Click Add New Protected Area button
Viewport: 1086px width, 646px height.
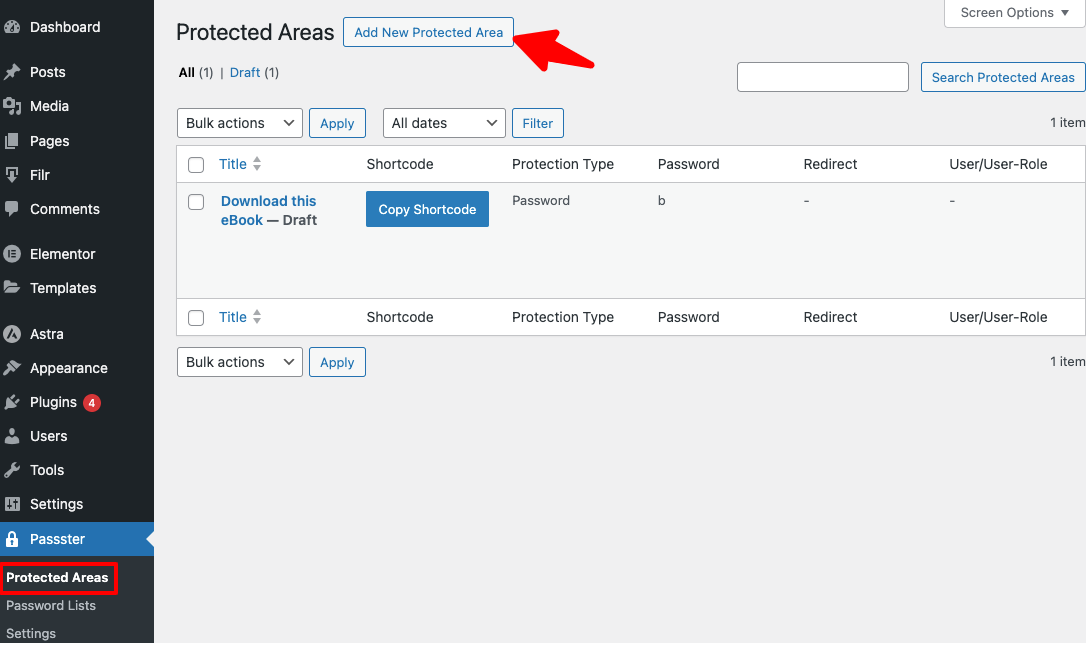(x=428, y=32)
